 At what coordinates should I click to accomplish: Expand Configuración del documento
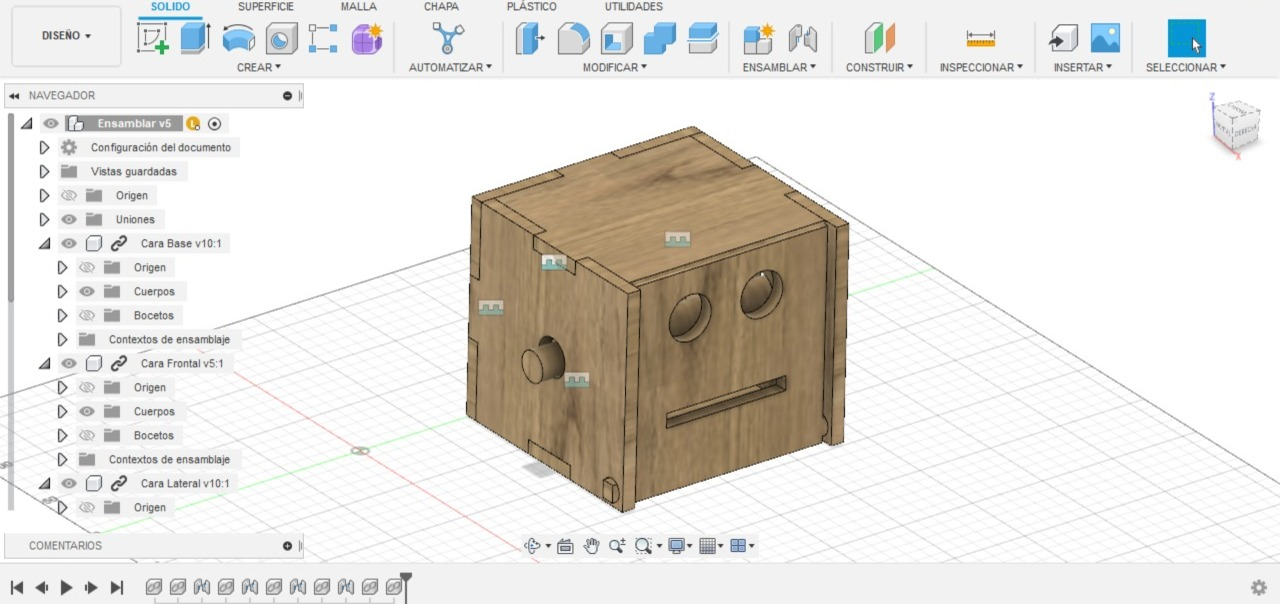coord(44,147)
